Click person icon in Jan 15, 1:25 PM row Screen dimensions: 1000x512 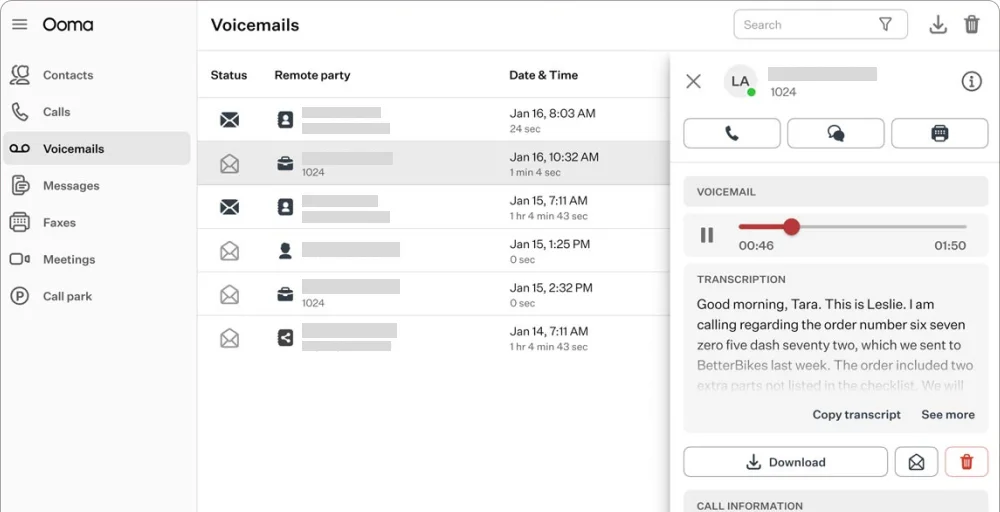coord(285,251)
